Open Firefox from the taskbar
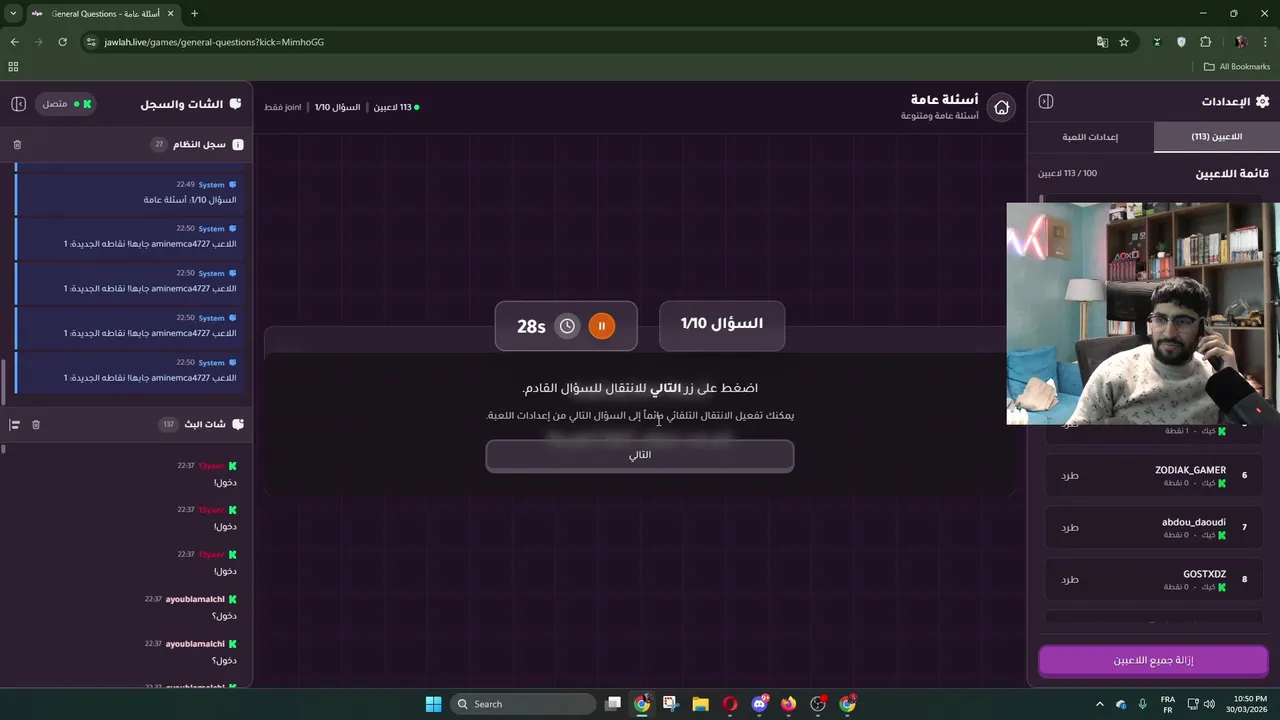Image resolution: width=1280 pixels, height=720 pixels. click(x=789, y=704)
